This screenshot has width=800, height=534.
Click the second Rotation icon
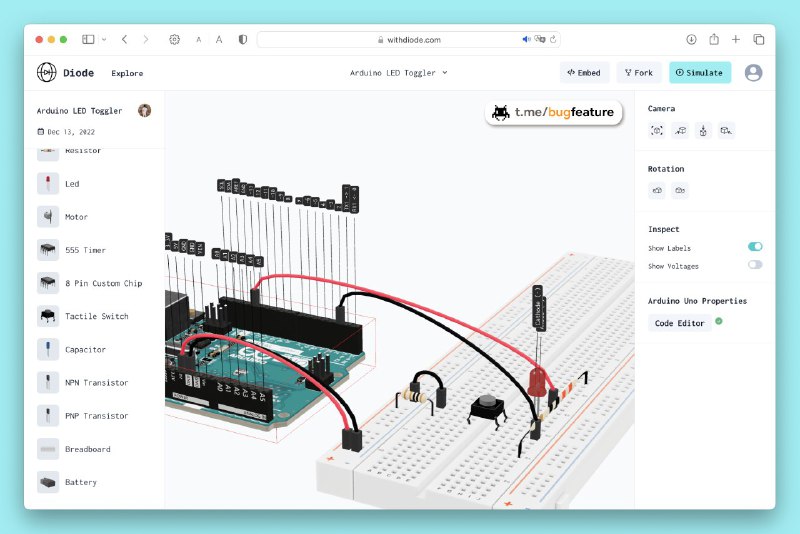680,190
